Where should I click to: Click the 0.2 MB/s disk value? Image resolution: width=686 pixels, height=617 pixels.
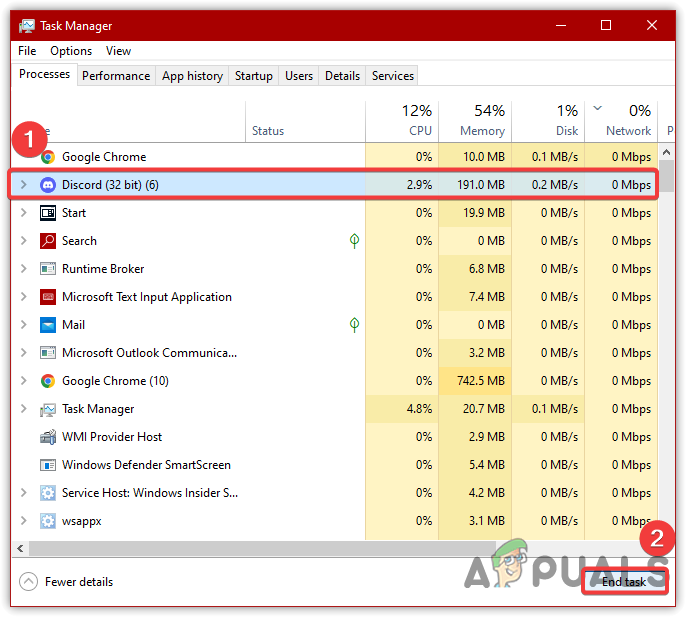[x=555, y=185]
